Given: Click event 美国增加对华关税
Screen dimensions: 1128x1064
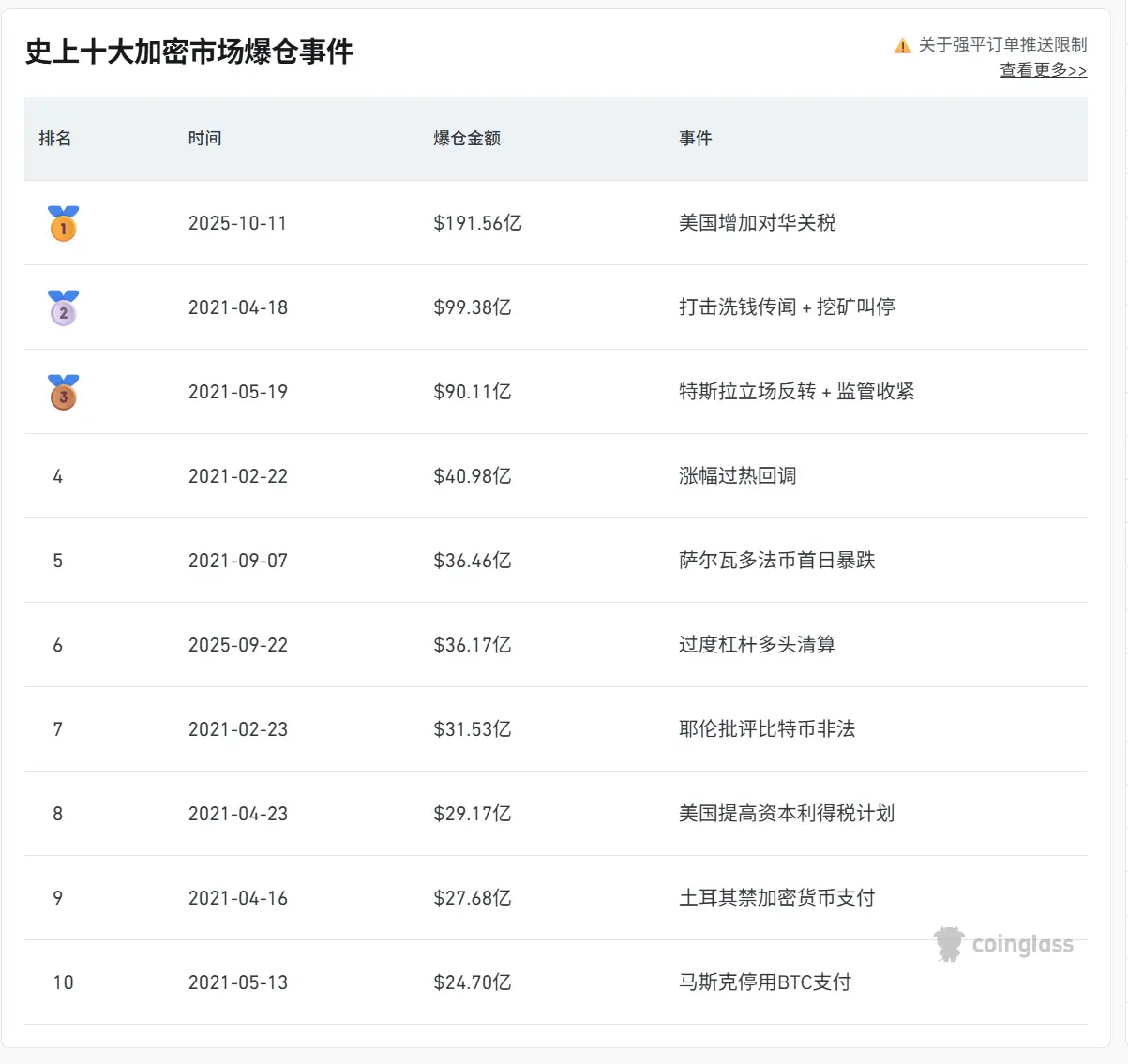Looking at the screenshot, I should [x=758, y=223].
